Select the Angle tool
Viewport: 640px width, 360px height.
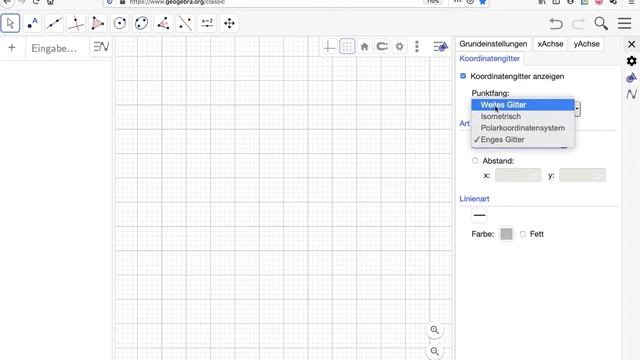pos(163,23)
